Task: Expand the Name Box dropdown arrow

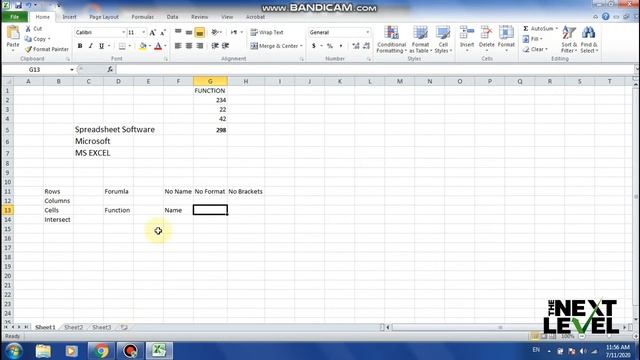Action: pos(72,70)
